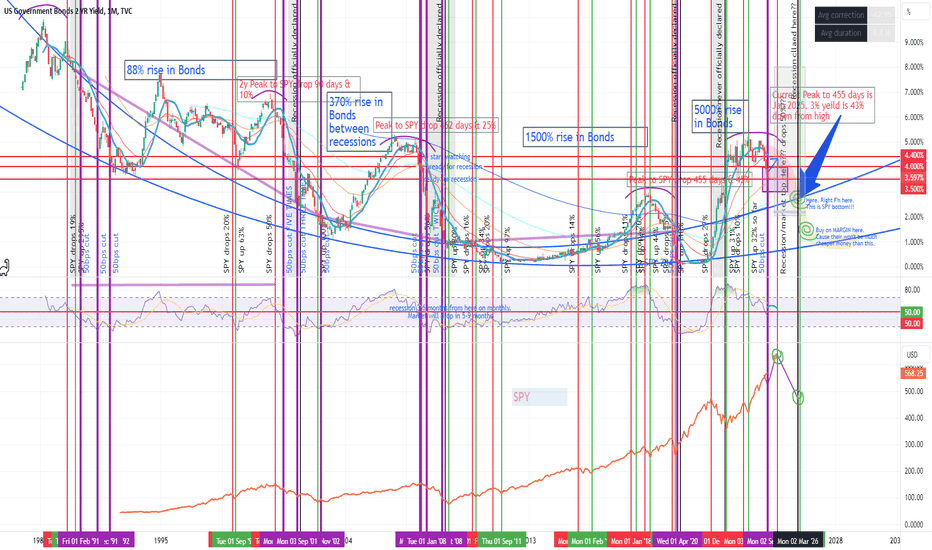
Task: Click the 9.000% tick on the yield axis
Action: tap(914, 42)
